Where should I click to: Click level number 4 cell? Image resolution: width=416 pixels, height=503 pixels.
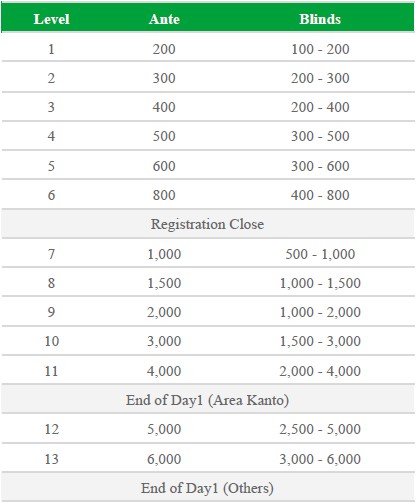[x=51, y=136]
